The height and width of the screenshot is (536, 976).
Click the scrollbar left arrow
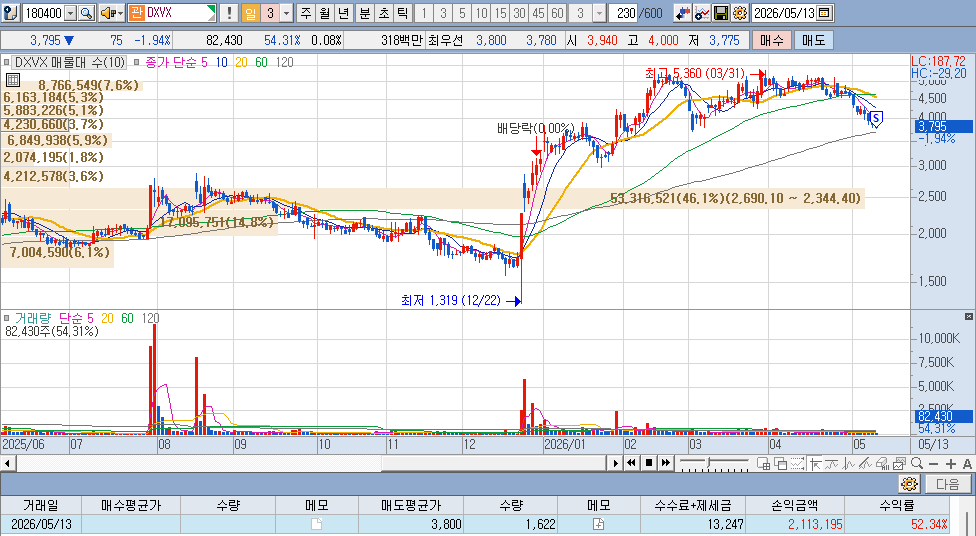pyautogui.click(x=7, y=463)
